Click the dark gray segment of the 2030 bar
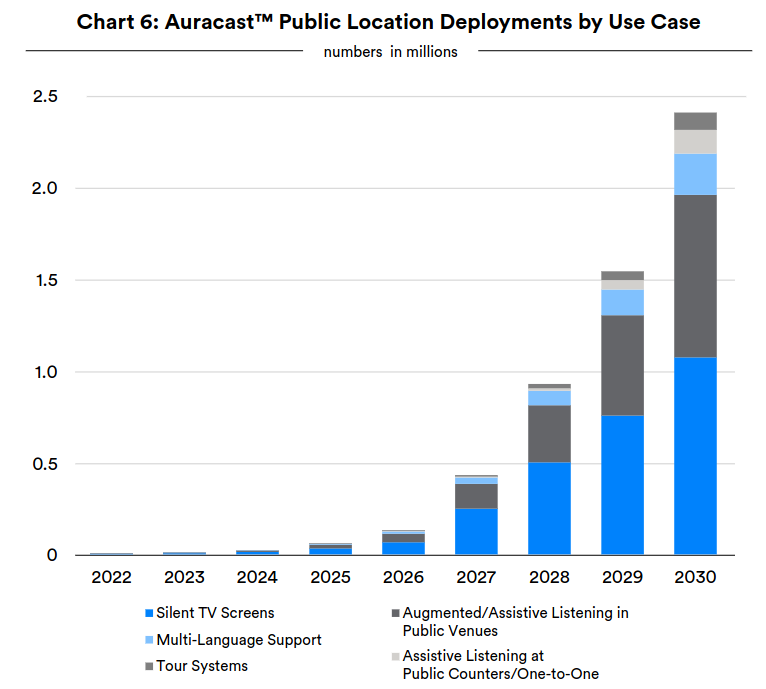766x689 pixels. pyautogui.click(x=695, y=275)
